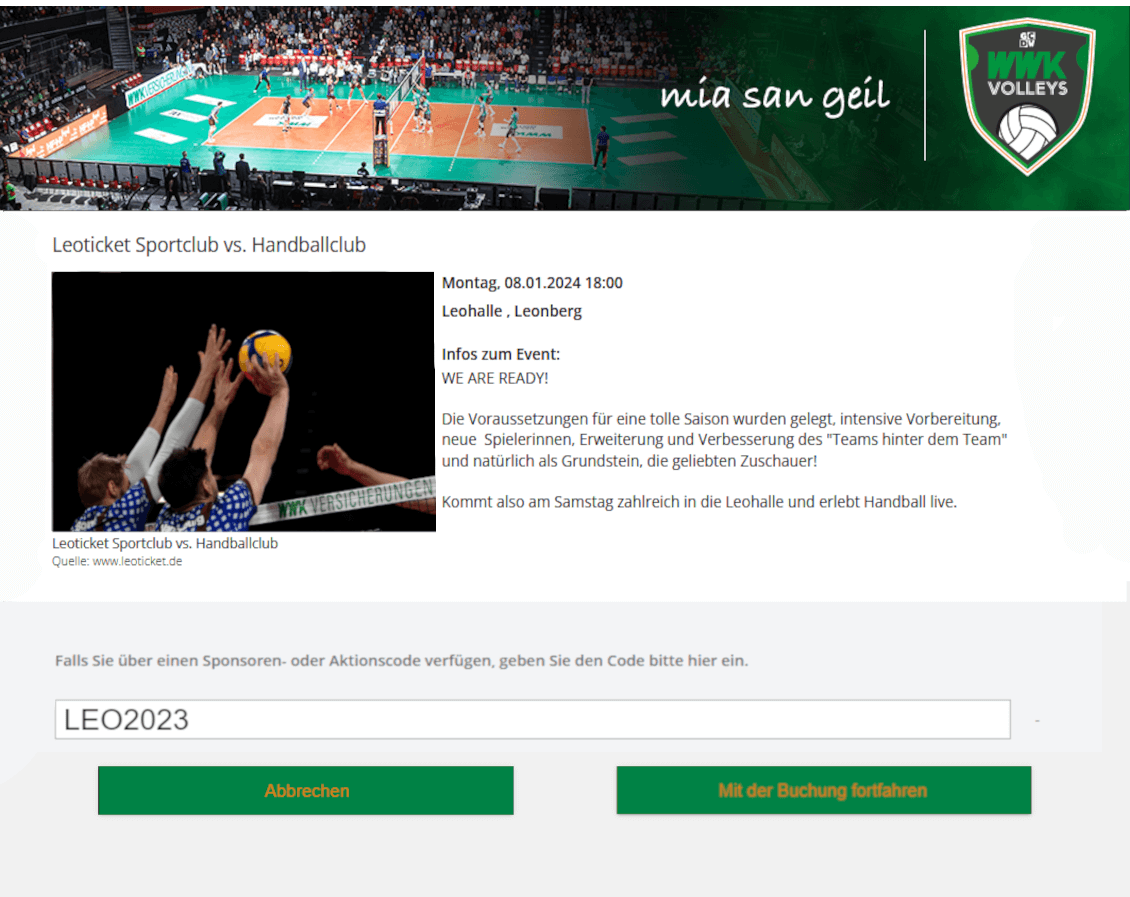
Task: Click the 'WE ARE READY!' text
Action: (495, 378)
